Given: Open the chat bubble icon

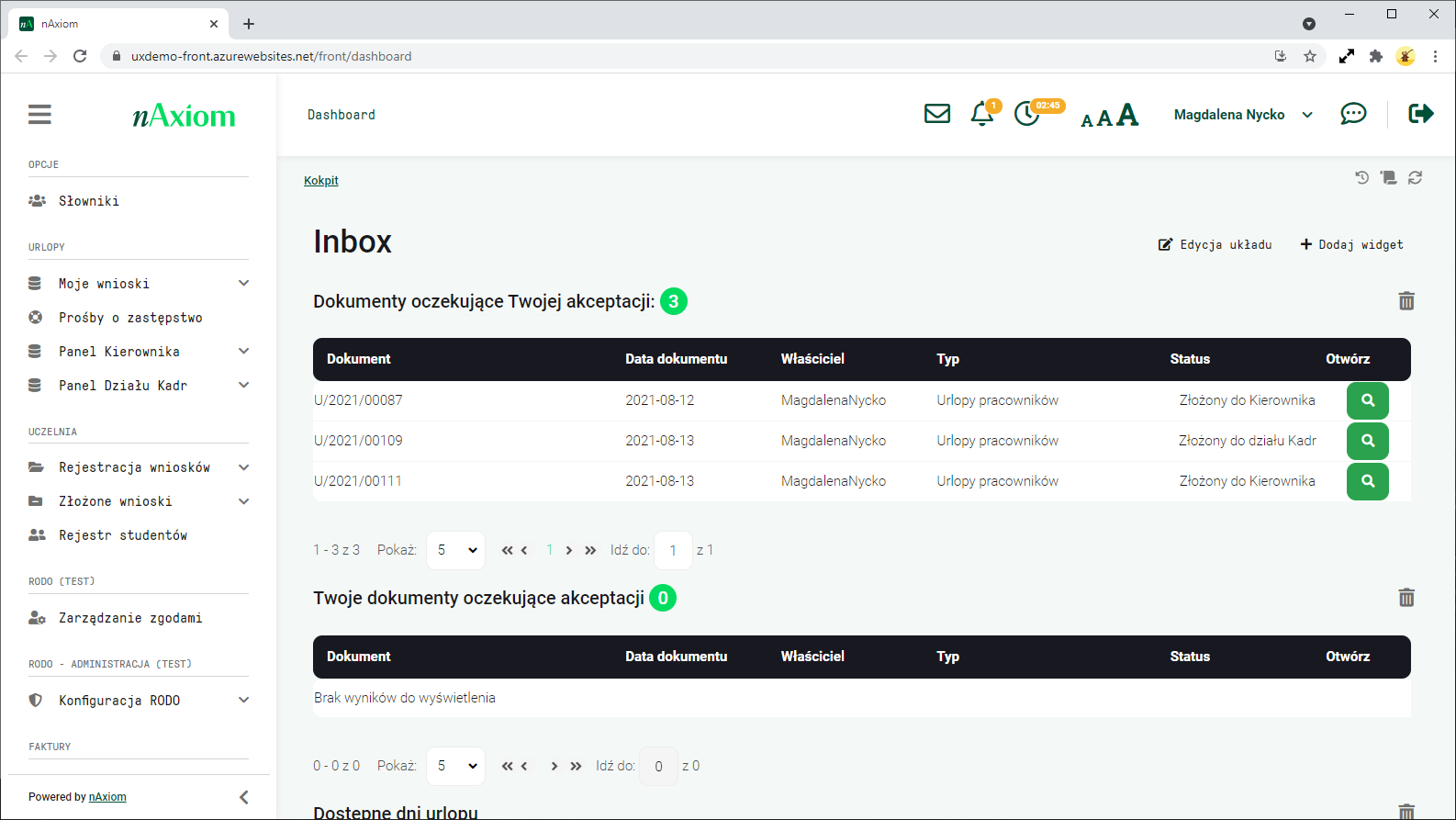Looking at the screenshot, I should coord(1353,114).
